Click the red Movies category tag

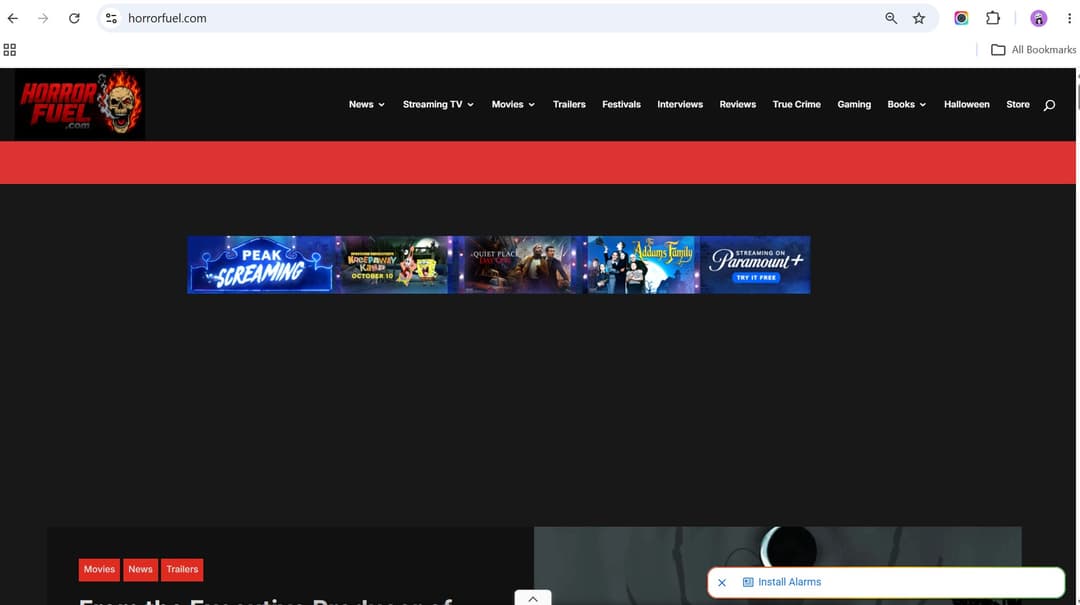tap(99, 569)
